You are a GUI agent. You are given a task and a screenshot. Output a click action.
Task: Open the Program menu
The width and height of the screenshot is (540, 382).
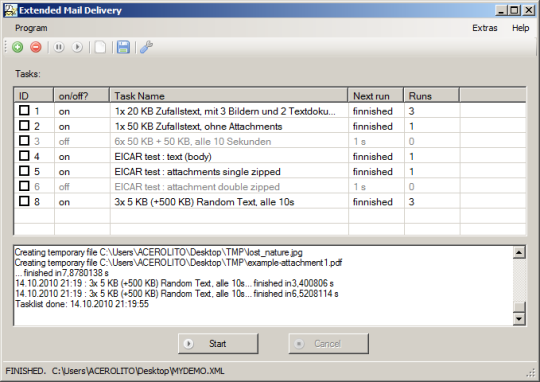tap(31, 28)
